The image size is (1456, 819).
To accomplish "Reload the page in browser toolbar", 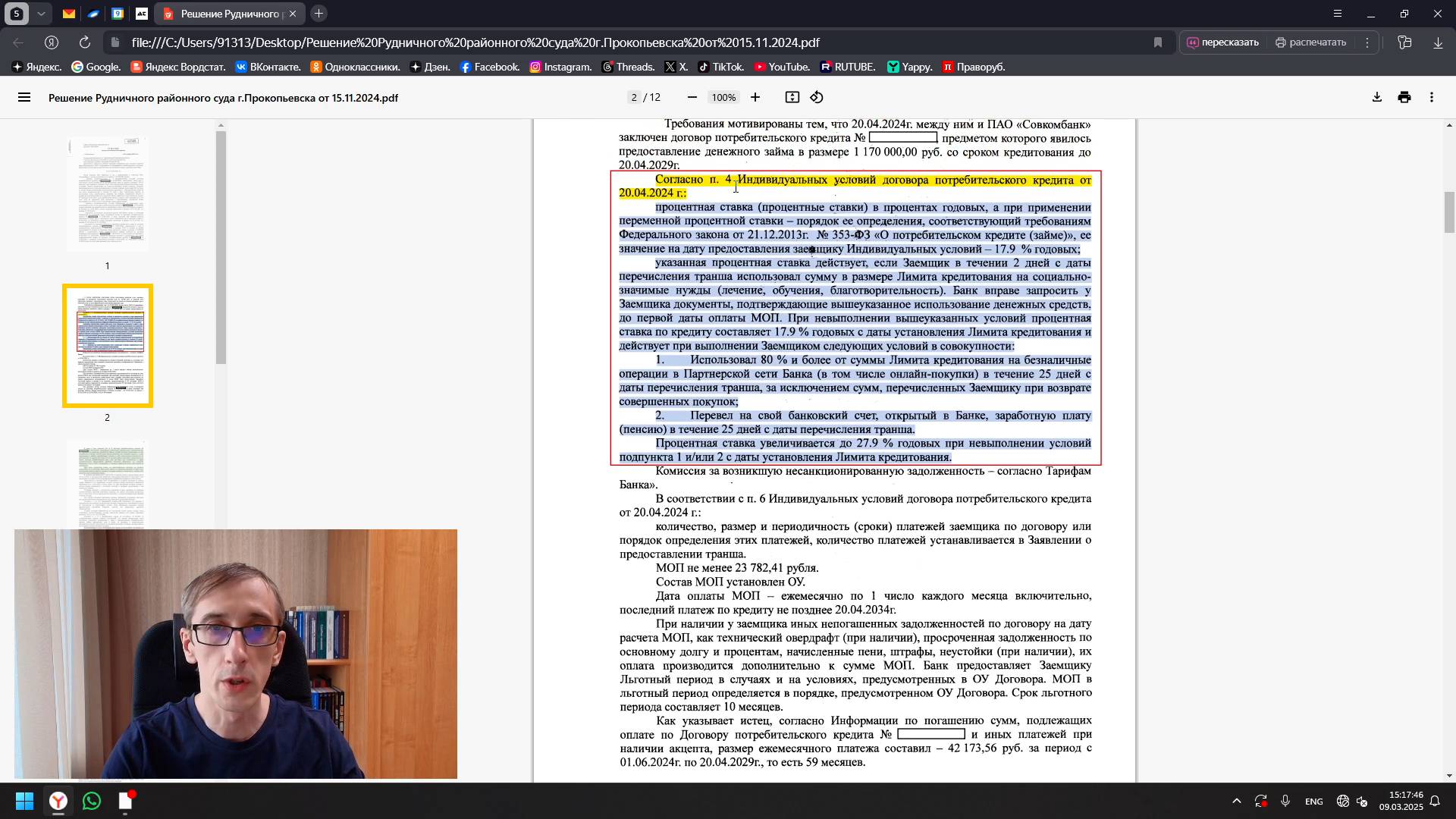I will pyautogui.click(x=85, y=42).
